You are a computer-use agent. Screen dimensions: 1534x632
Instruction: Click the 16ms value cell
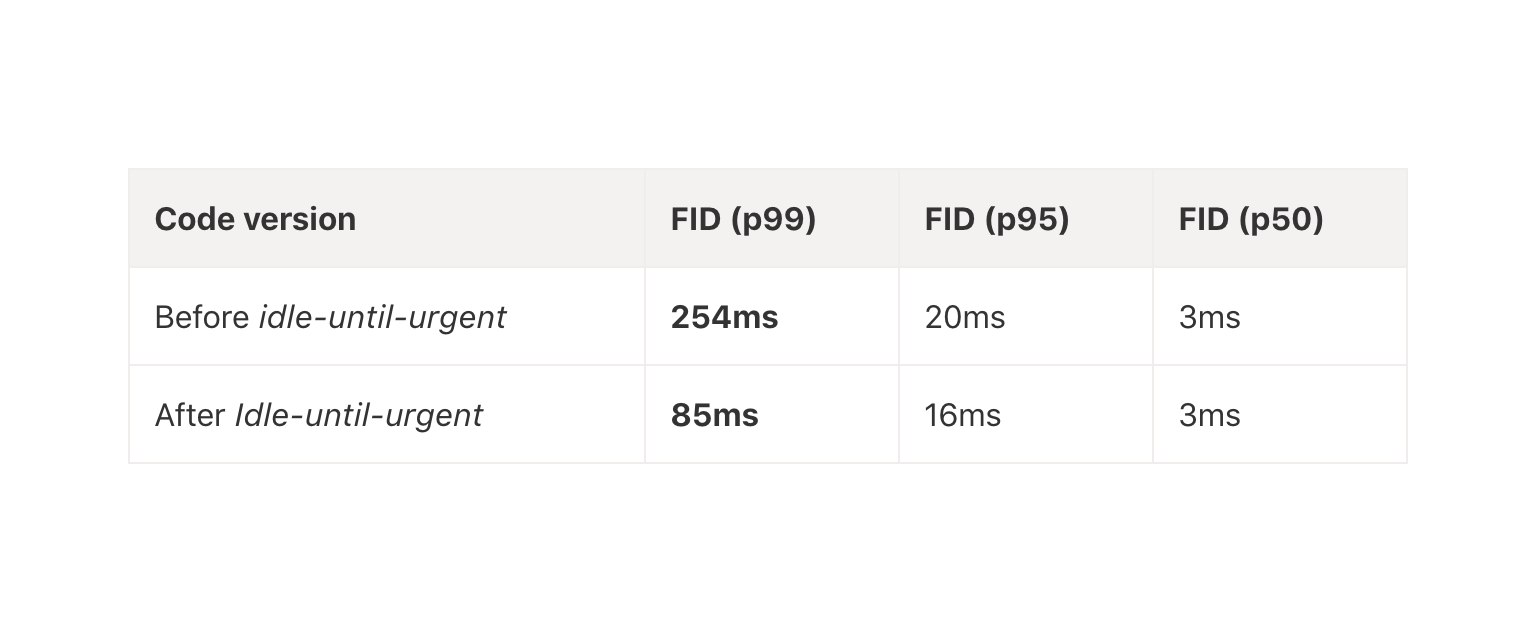coord(963,415)
